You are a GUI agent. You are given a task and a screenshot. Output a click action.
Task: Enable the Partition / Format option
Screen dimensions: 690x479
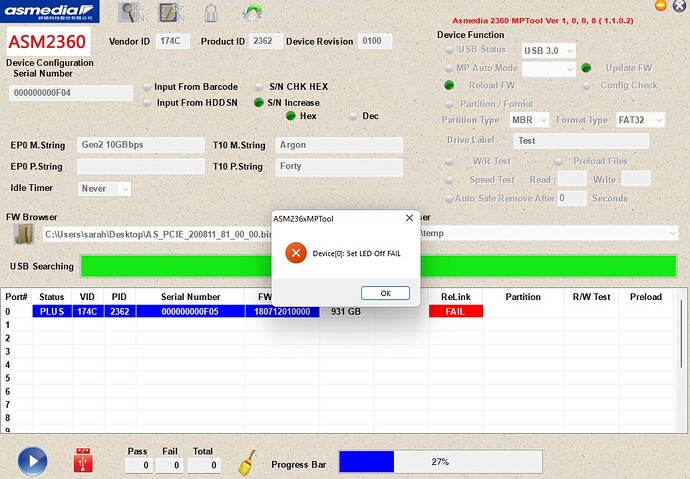(449, 104)
